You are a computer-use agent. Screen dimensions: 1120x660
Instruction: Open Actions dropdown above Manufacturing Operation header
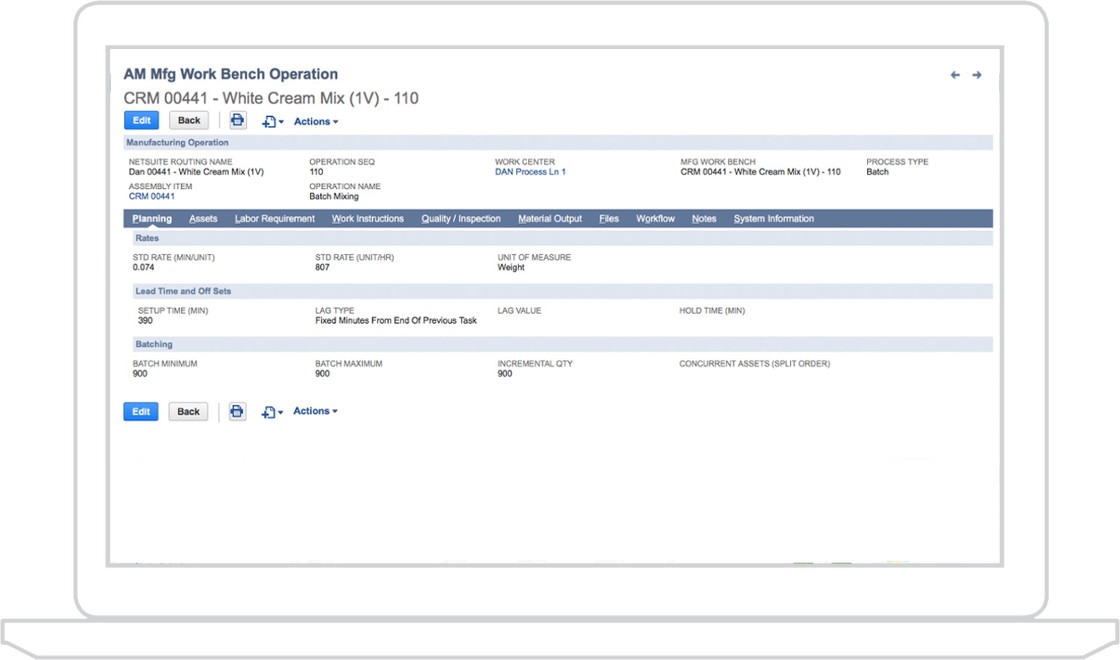315,122
